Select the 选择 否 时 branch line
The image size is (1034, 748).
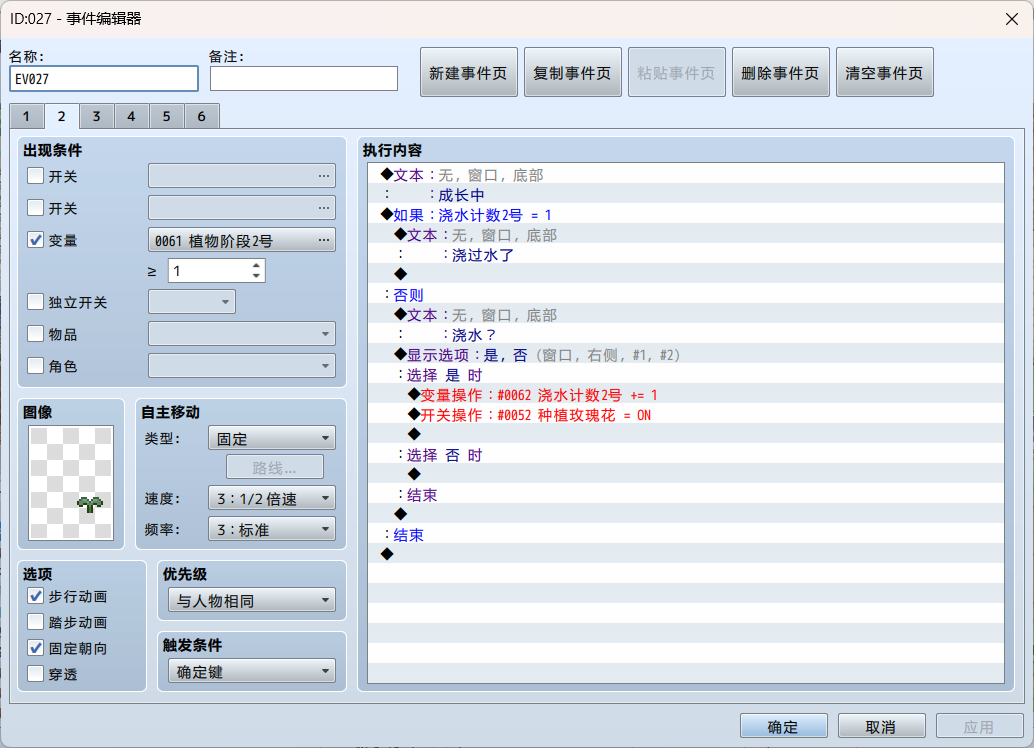pos(686,455)
